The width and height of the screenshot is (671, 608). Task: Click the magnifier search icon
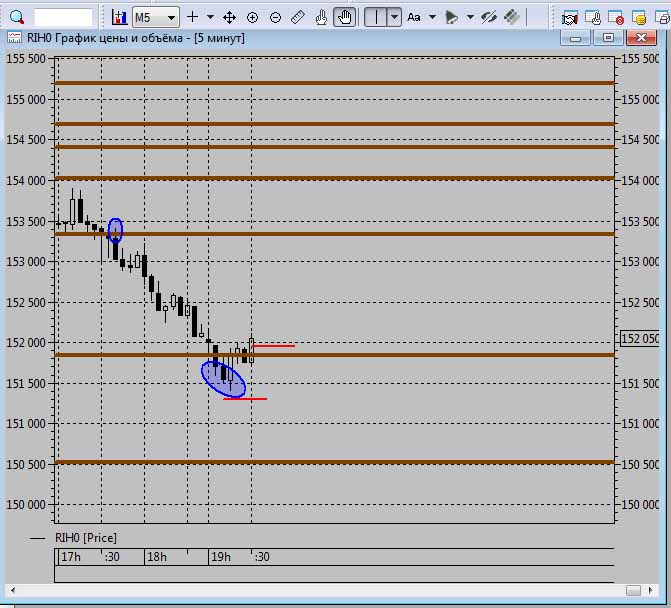pos(17,18)
